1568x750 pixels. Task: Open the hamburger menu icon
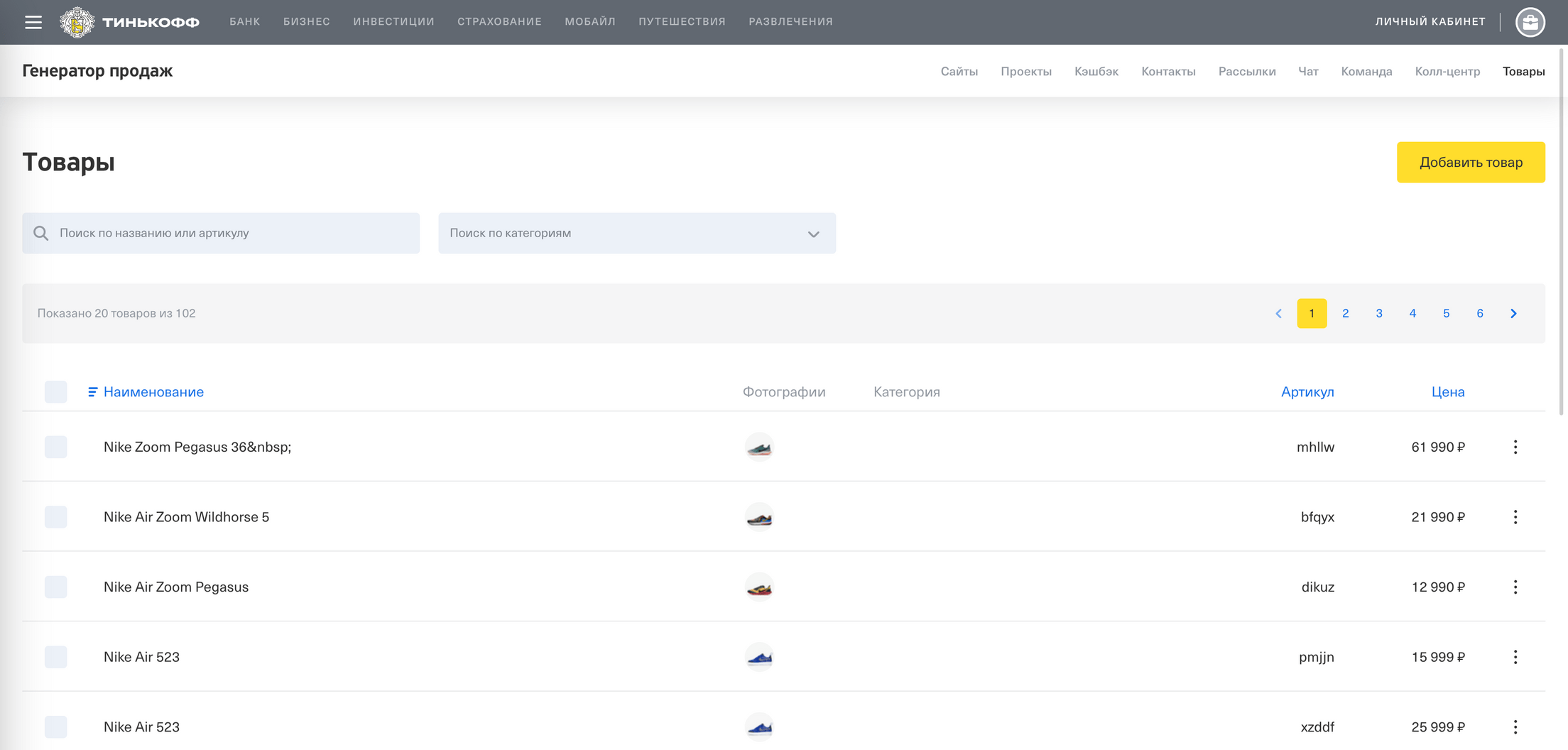pos(33,22)
